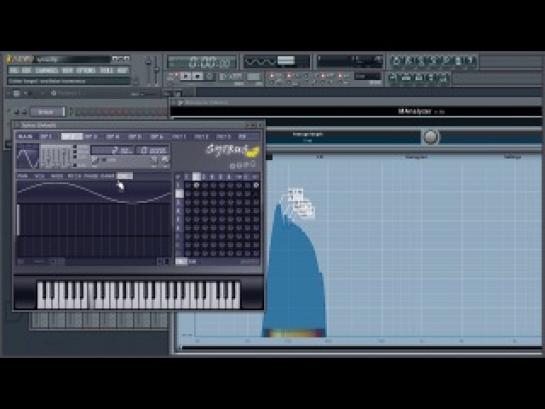
Task: Click the row 1 column 2 matrix knob
Action: pos(196,185)
